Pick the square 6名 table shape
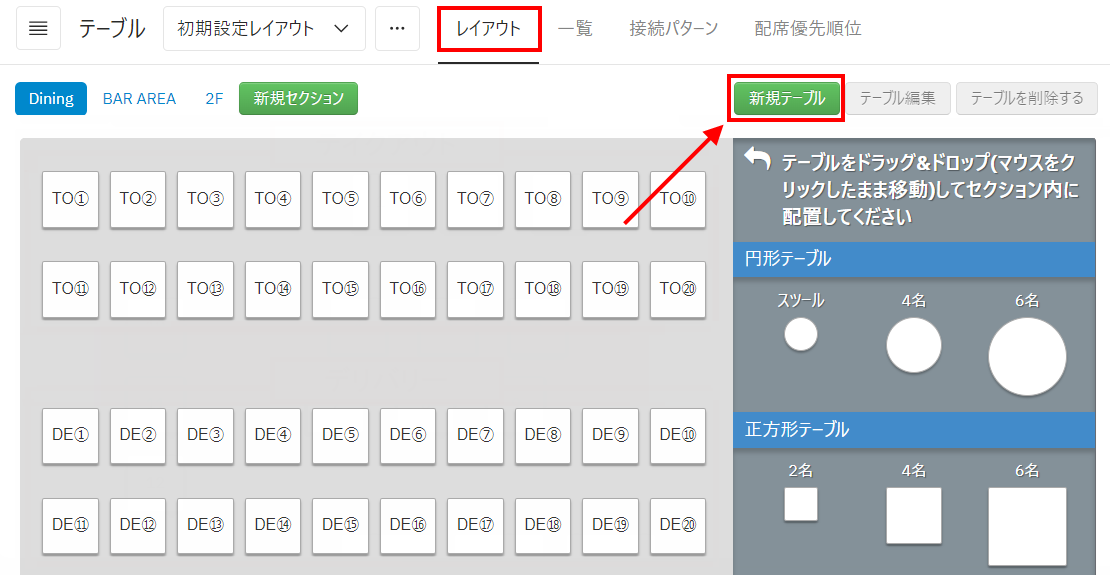 coord(1027,526)
